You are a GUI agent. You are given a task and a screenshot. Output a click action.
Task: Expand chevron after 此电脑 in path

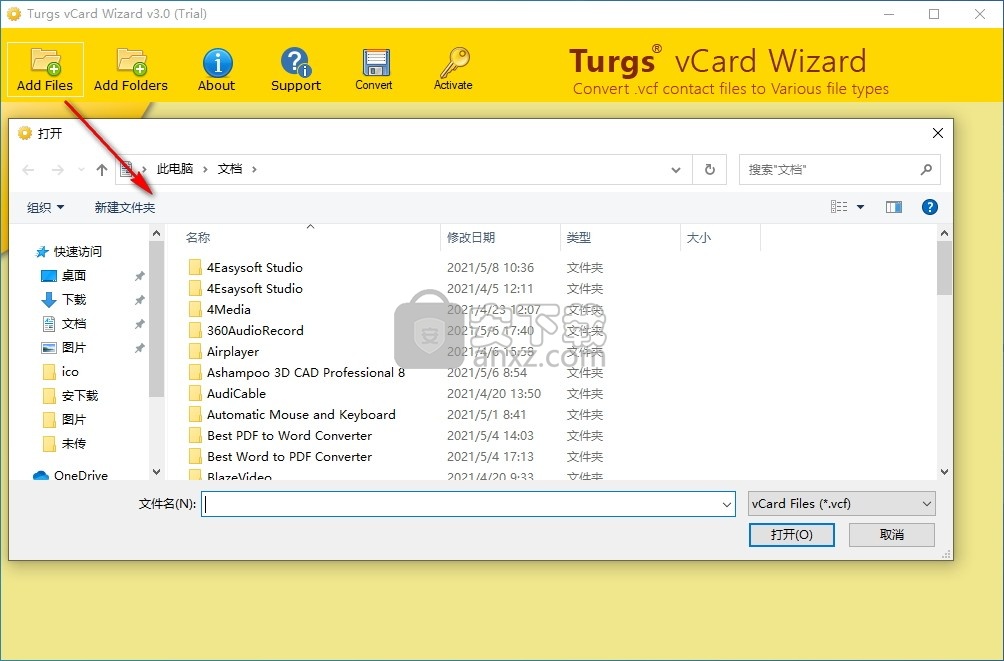pos(205,169)
